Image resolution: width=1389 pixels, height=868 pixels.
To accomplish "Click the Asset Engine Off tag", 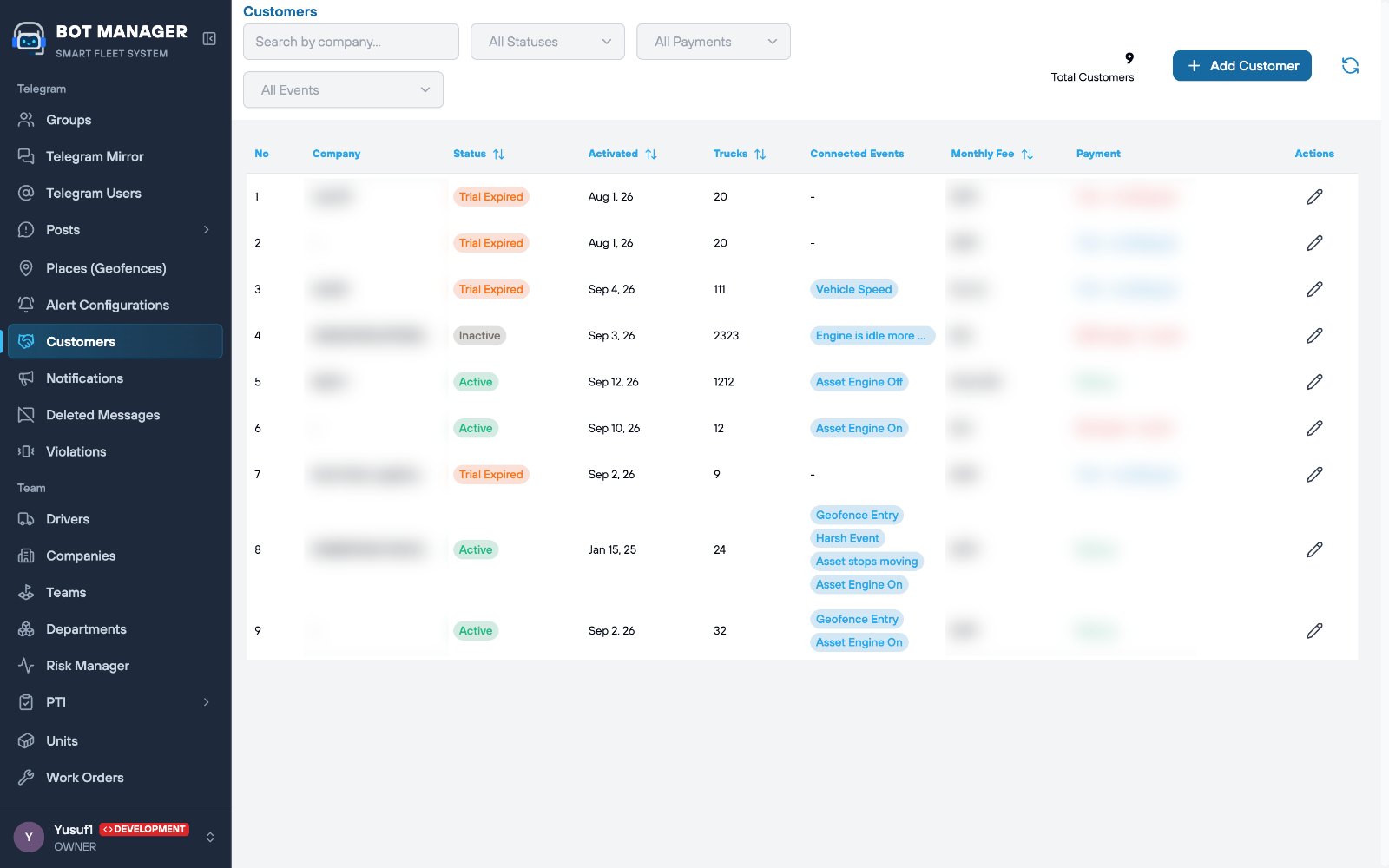I will click(x=859, y=382).
